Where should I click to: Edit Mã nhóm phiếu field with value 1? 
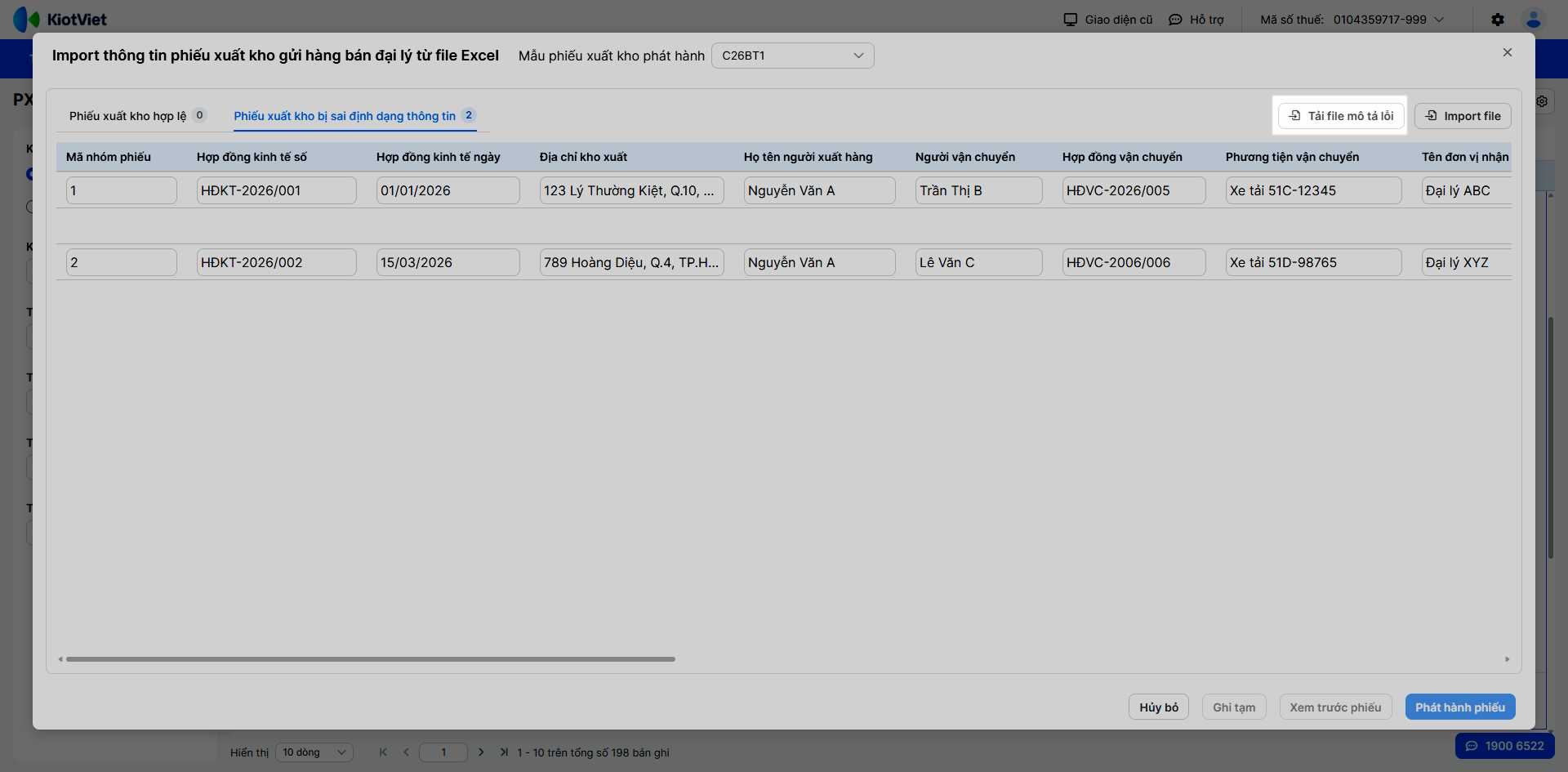[x=122, y=190]
